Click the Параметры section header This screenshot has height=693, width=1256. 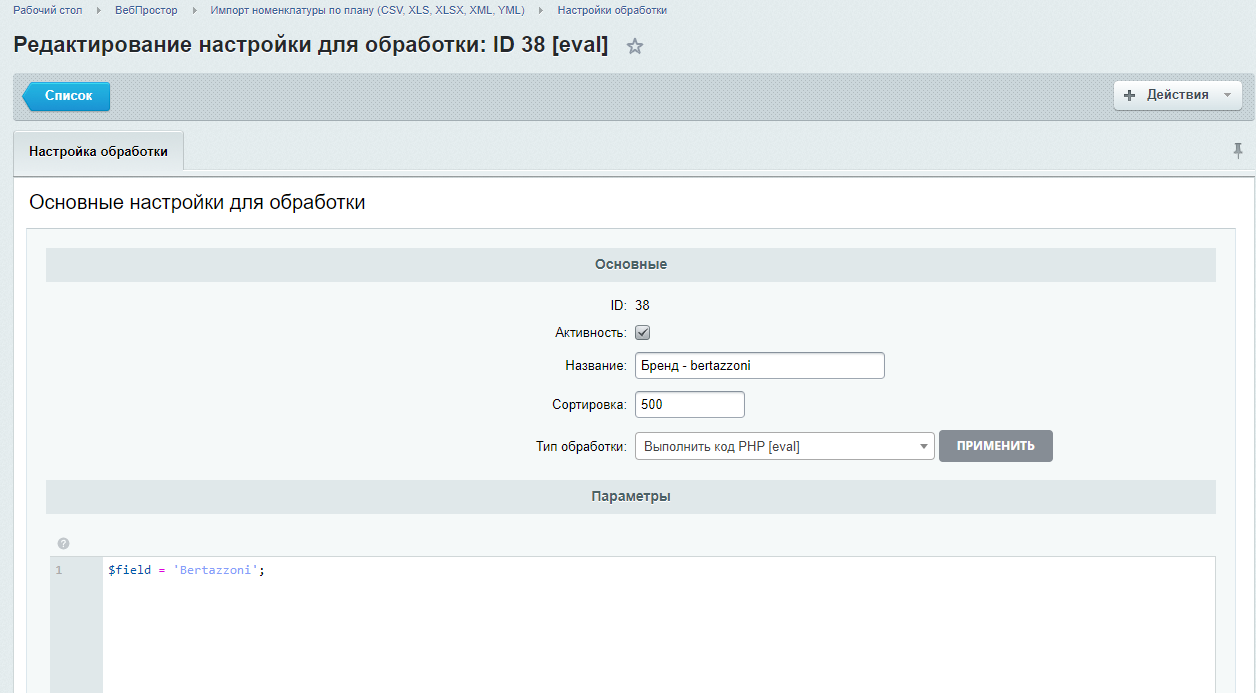click(631, 497)
